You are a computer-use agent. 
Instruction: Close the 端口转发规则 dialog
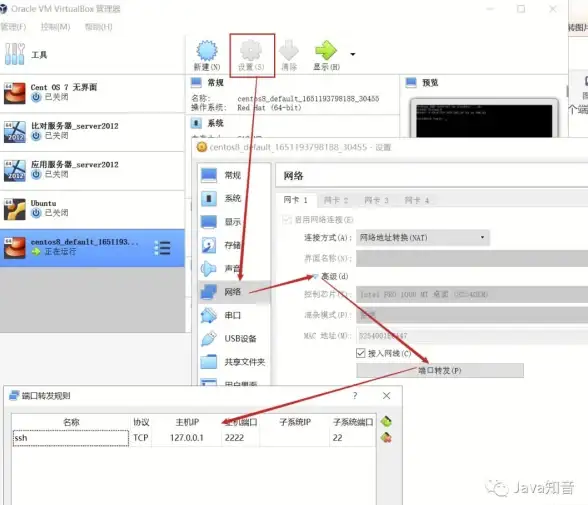(x=387, y=396)
